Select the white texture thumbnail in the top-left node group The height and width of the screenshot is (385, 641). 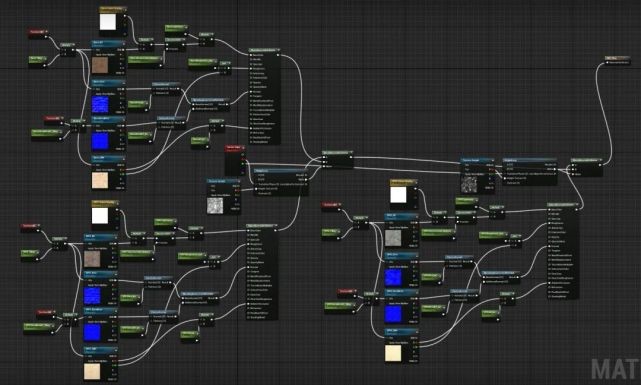[108, 22]
